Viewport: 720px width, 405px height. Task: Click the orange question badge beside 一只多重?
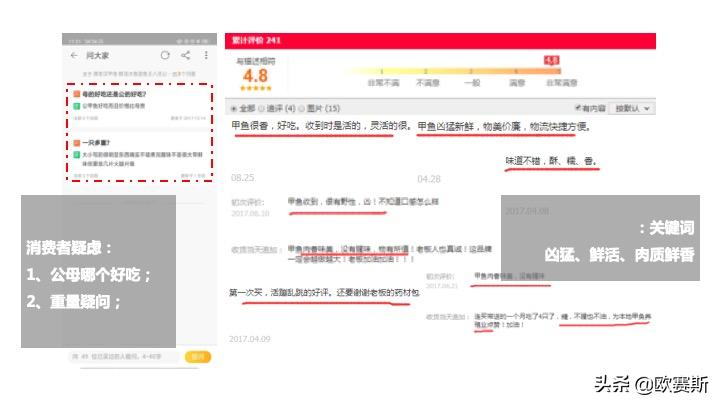click(x=77, y=143)
